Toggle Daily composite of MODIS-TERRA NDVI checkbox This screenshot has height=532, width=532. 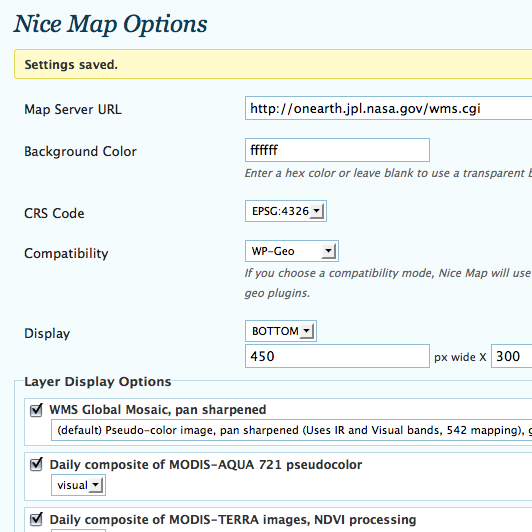click(36, 519)
